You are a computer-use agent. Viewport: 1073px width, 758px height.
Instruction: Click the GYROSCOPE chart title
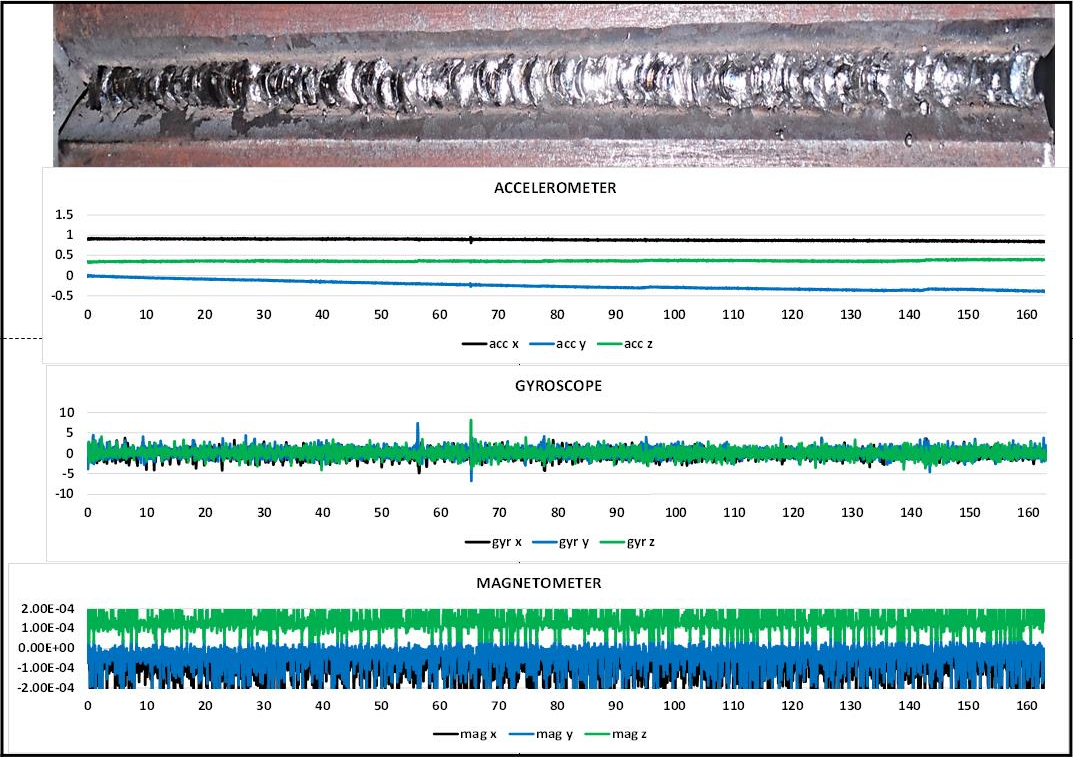point(558,386)
